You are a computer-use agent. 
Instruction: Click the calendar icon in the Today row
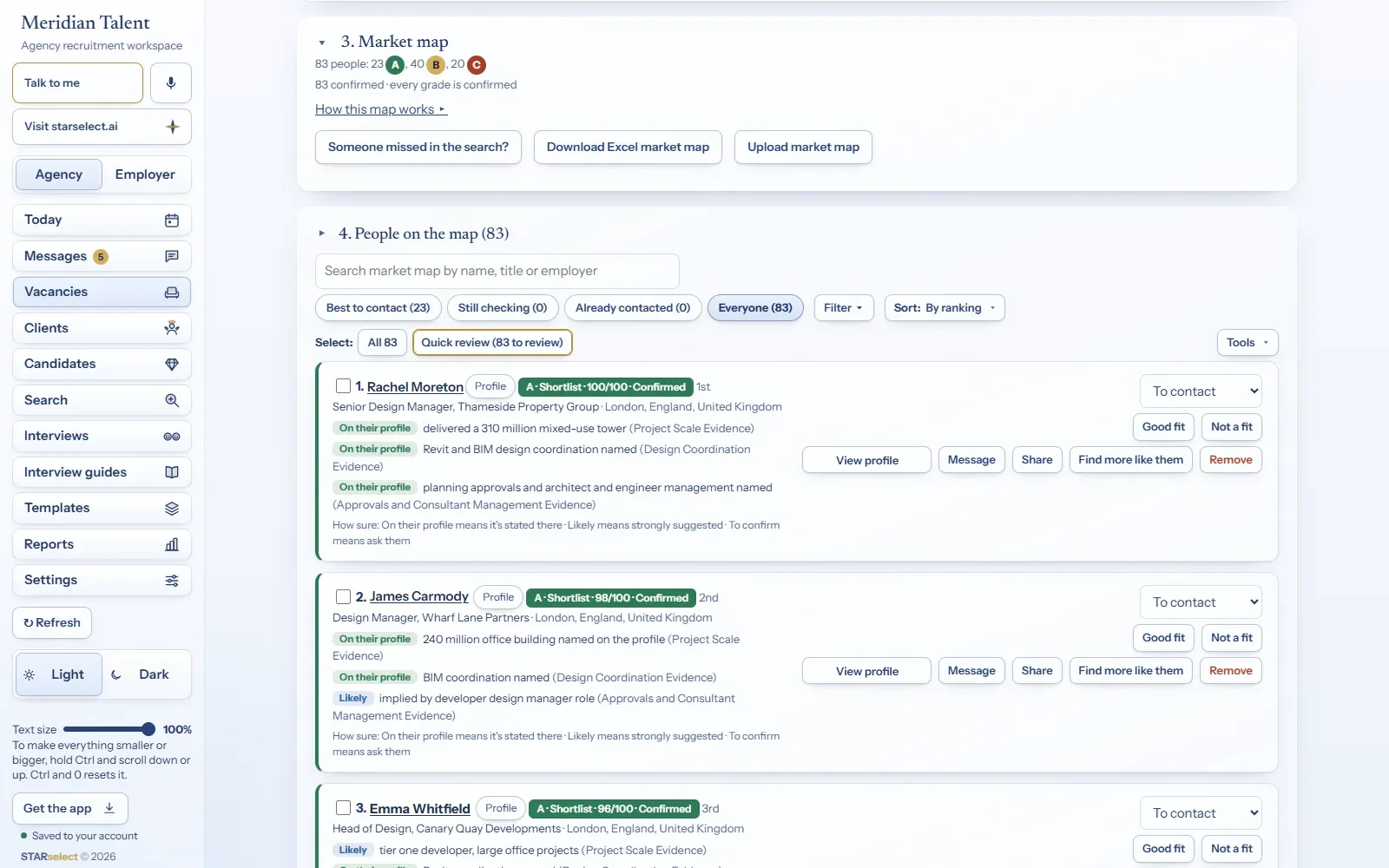[172, 220]
